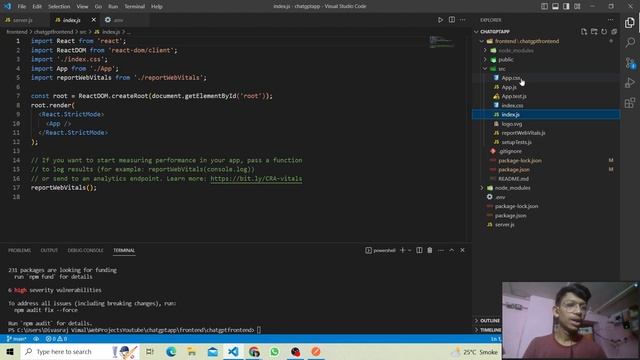Image resolution: width=640 pixels, height=360 pixels.
Task: Toggle secondary side bar layout button
Action: [x=566, y=6]
